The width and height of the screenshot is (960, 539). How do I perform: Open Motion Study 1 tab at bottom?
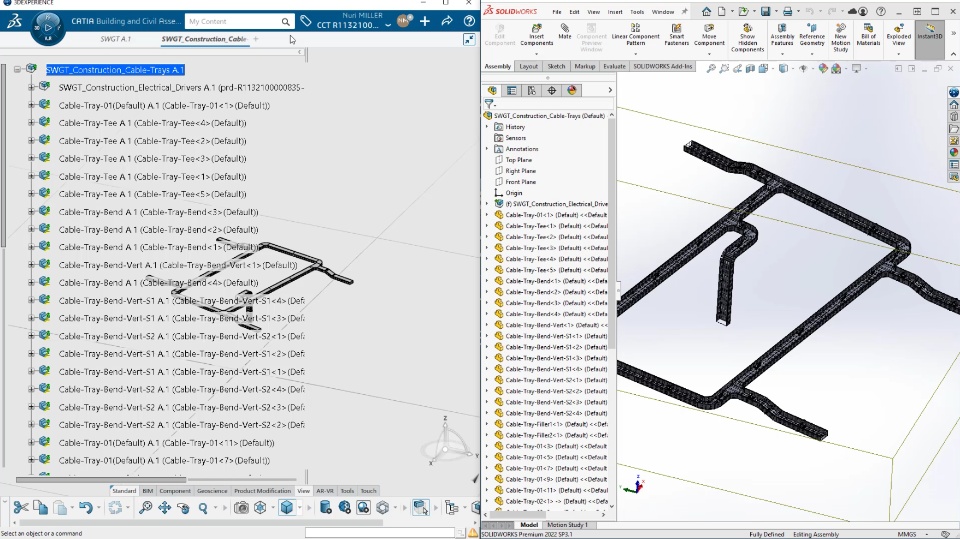point(567,525)
